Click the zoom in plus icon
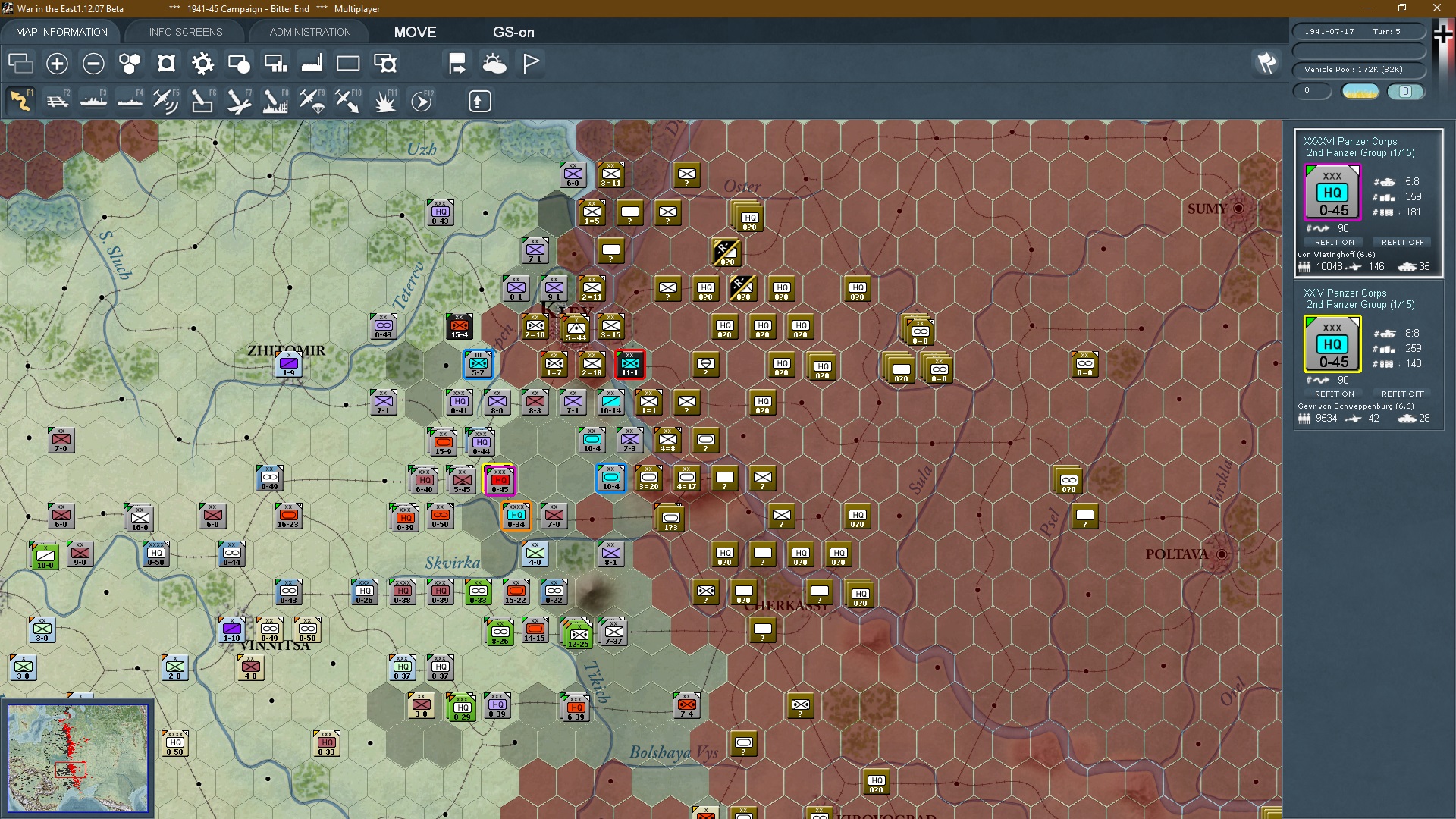The width and height of the screenshot is (1456, 819). pyautogui.click(x=57, y=64)
